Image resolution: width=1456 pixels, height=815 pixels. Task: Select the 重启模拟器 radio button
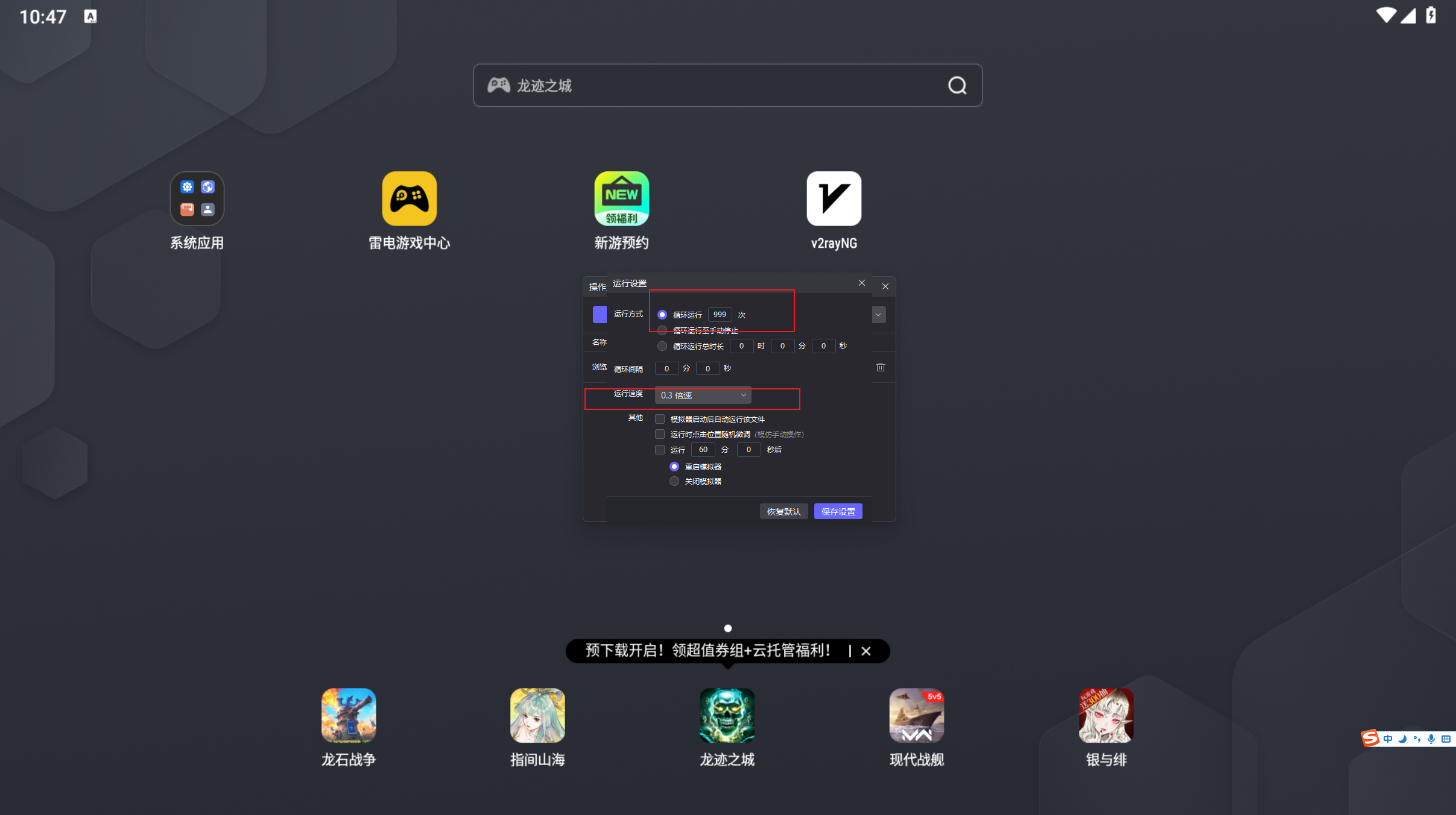pyautogui.click(x=674, y=467)
